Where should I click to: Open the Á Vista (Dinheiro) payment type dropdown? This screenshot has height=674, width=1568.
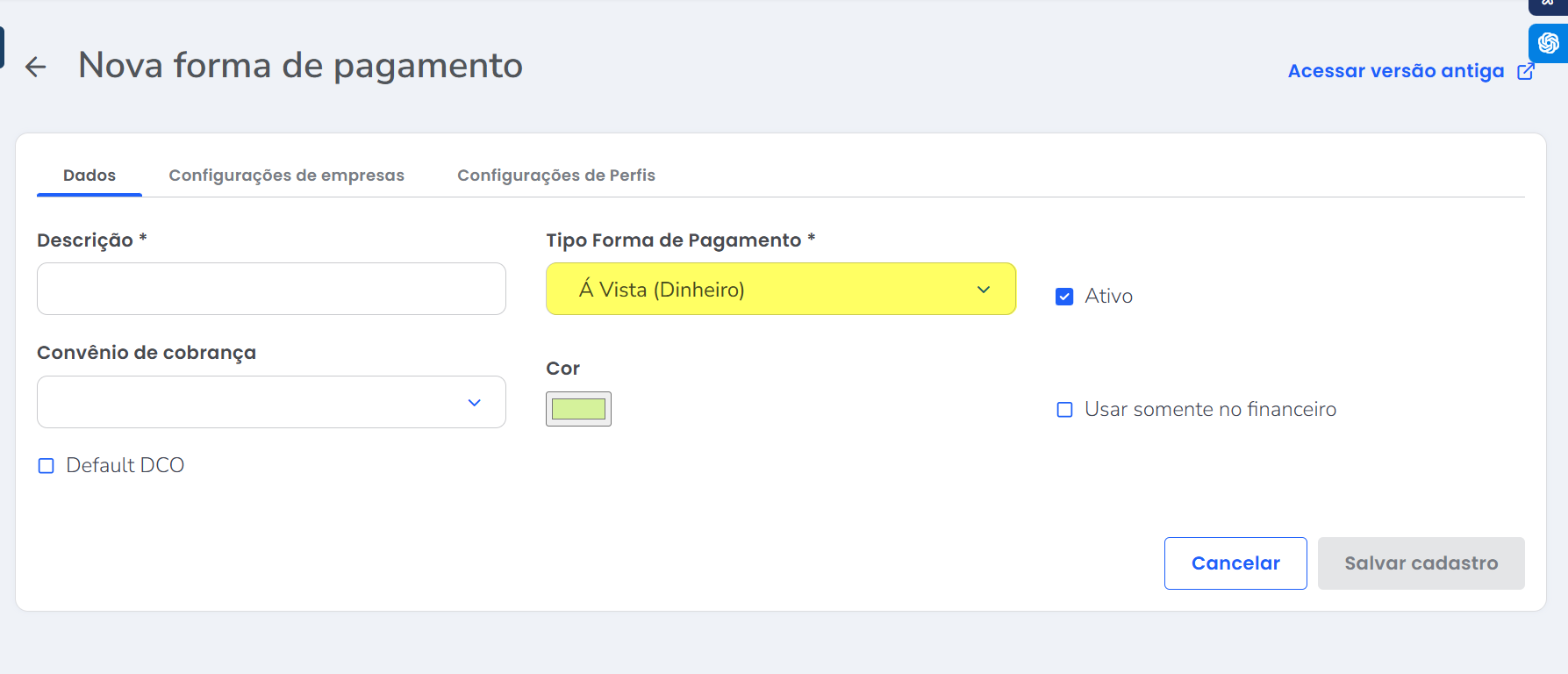(763, 290)
